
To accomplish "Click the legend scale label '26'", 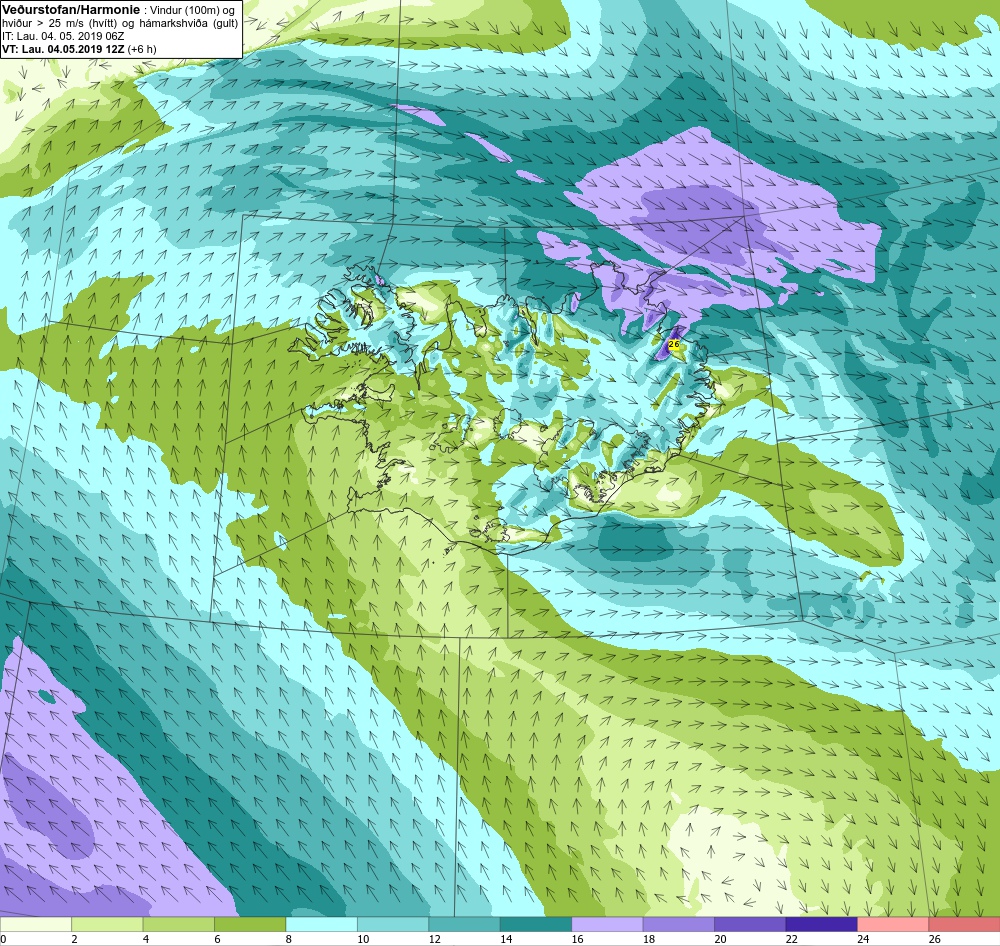I will pyautogui.click(x=935, y=939).
